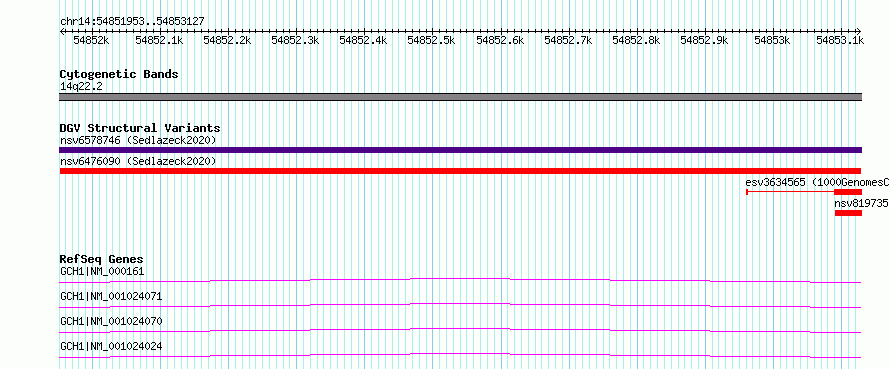Open the nsv6578746 (Sedlazeck2020) variant label
Image resolution: width=890 pixels, height=369 pixels.
[138, 140]
